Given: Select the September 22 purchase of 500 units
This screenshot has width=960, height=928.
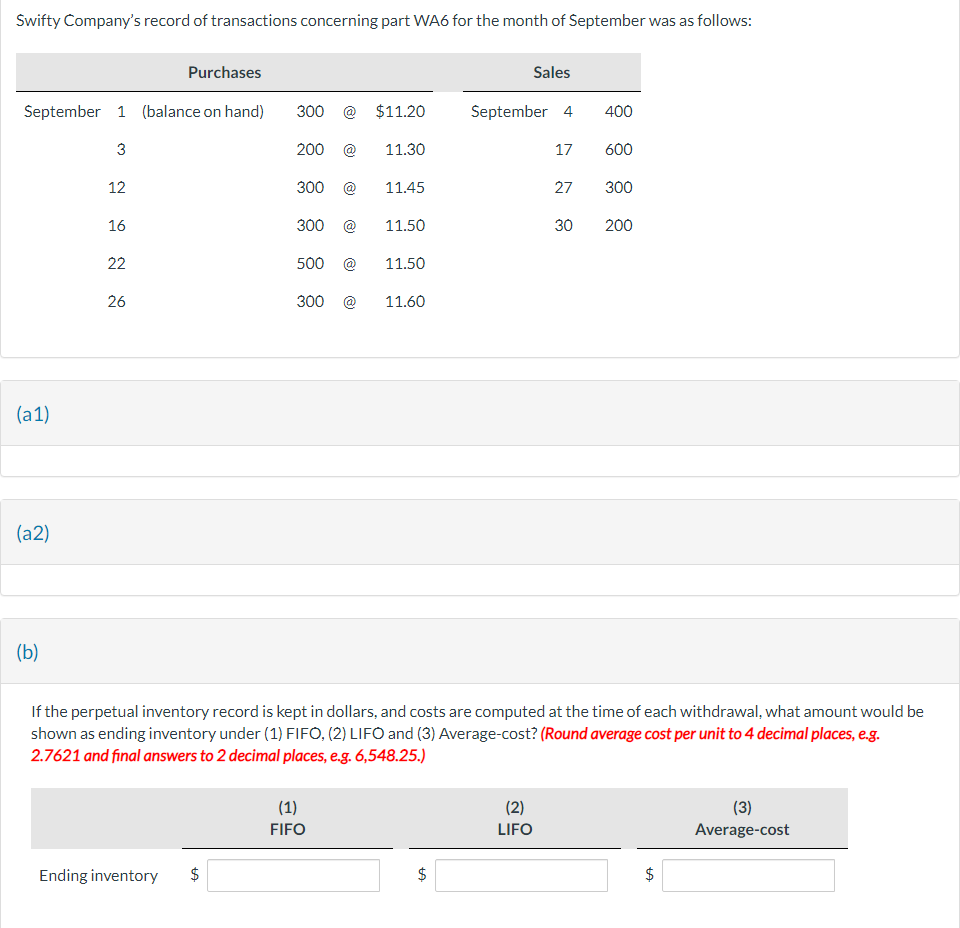Looking at the screenshot, I should pos(310,263).
